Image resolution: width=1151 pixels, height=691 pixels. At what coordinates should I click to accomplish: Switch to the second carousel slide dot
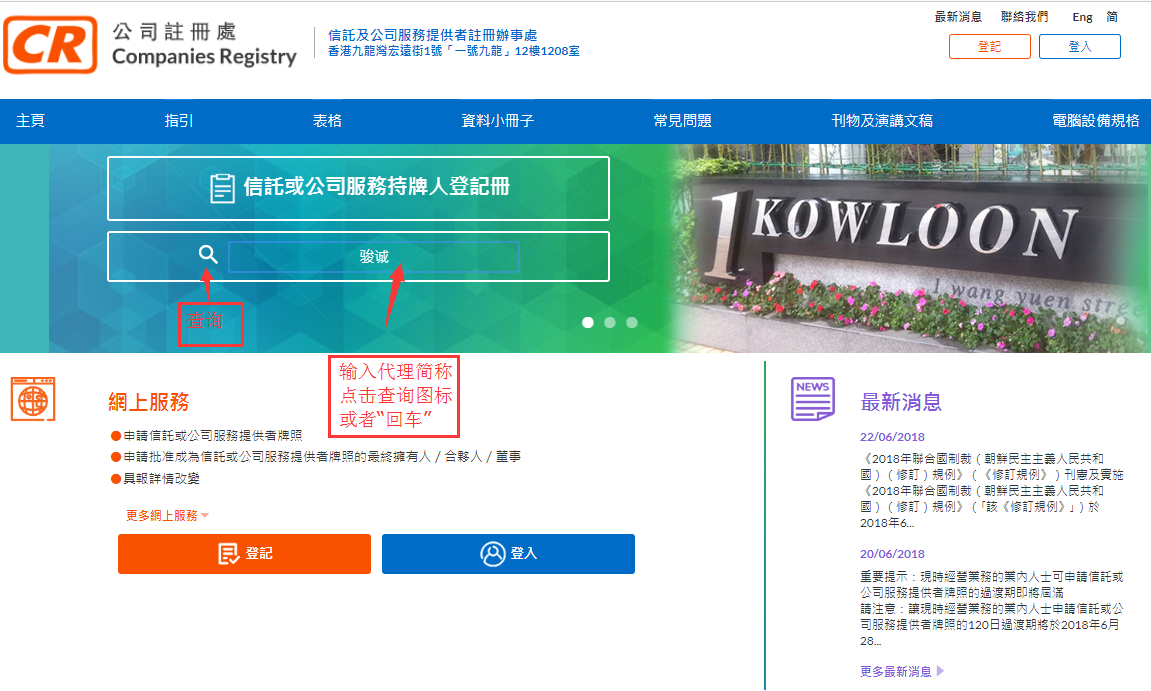pyautogui.click(x=610, y=322)
